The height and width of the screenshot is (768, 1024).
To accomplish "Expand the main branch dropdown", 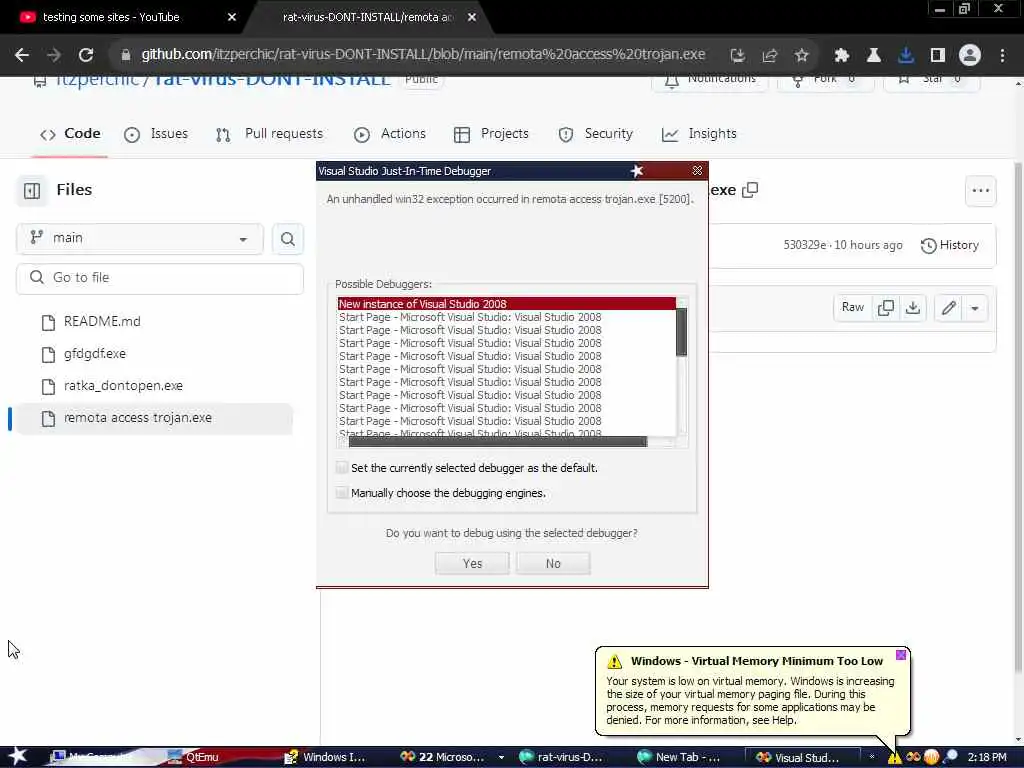I will click(x=140, y=238).
